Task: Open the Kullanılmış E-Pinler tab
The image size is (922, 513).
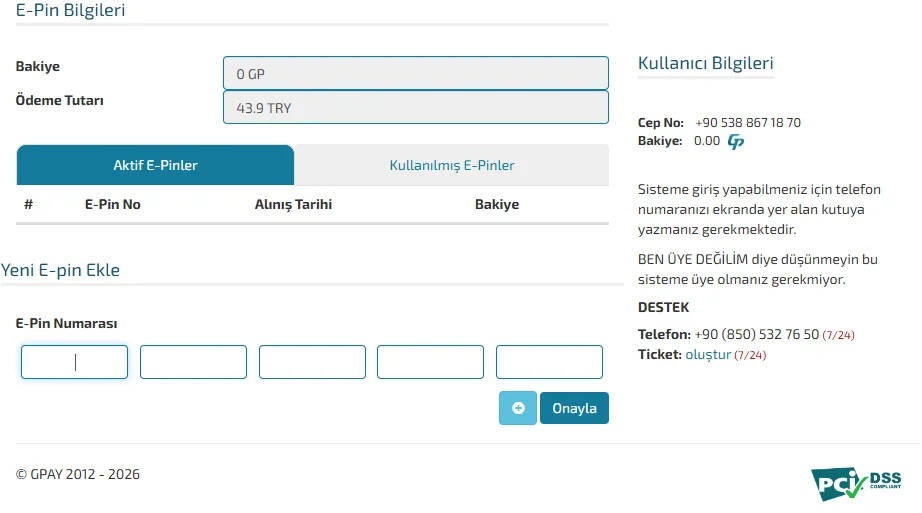Action: 452,165
